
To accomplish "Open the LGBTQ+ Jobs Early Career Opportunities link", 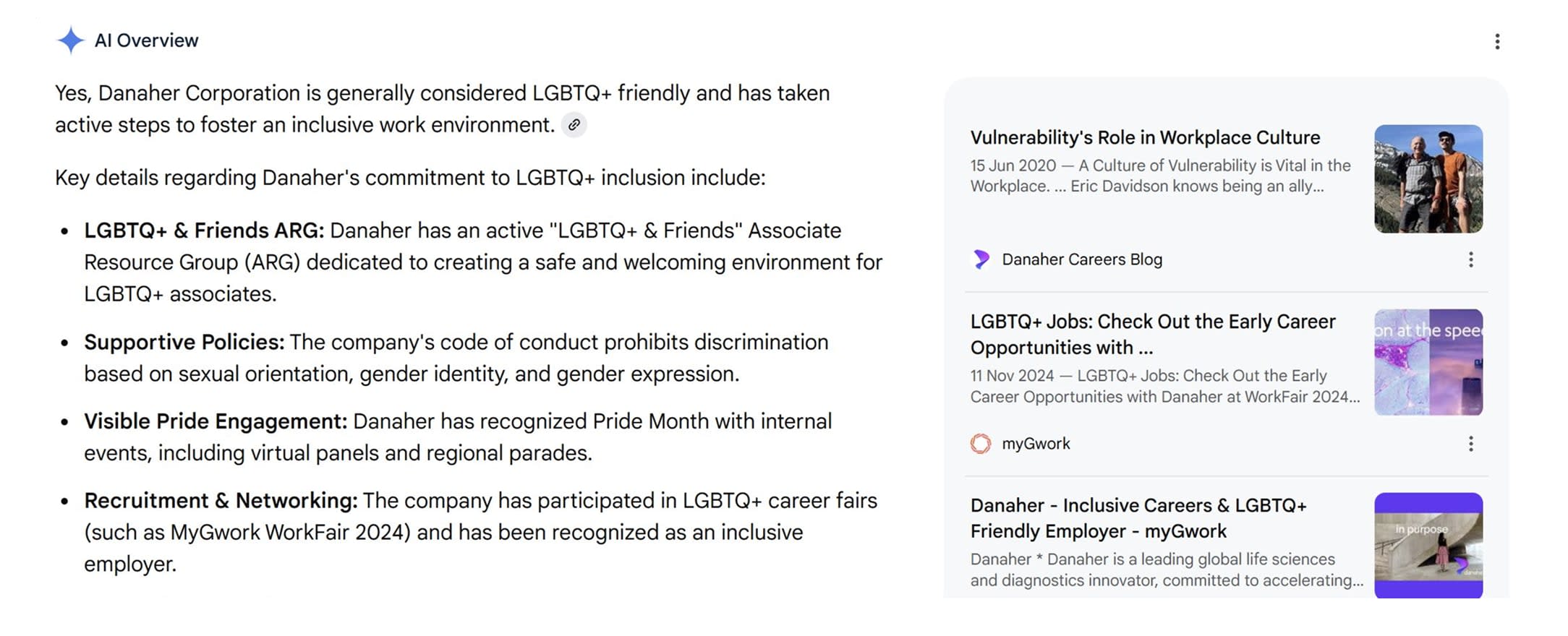I will point(1153,334).
